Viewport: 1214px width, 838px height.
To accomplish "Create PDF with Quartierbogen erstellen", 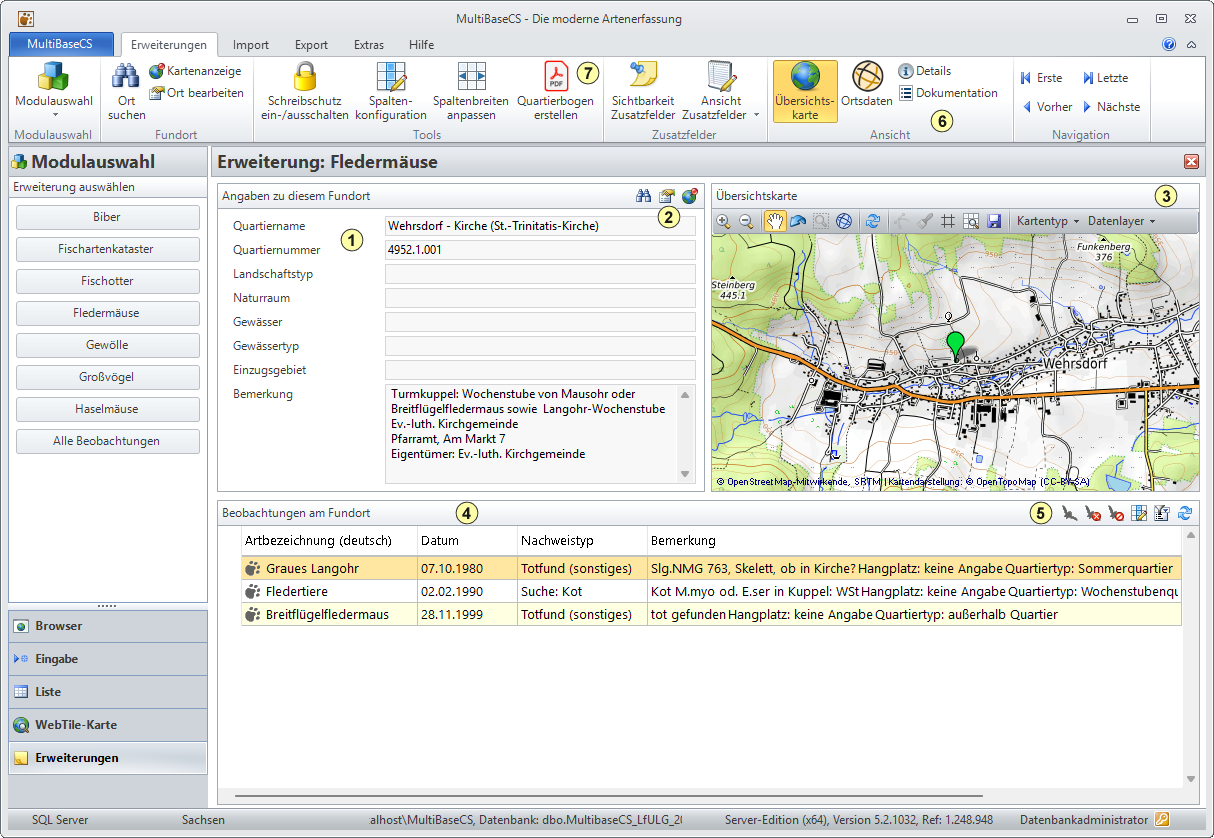I will 555,92.
